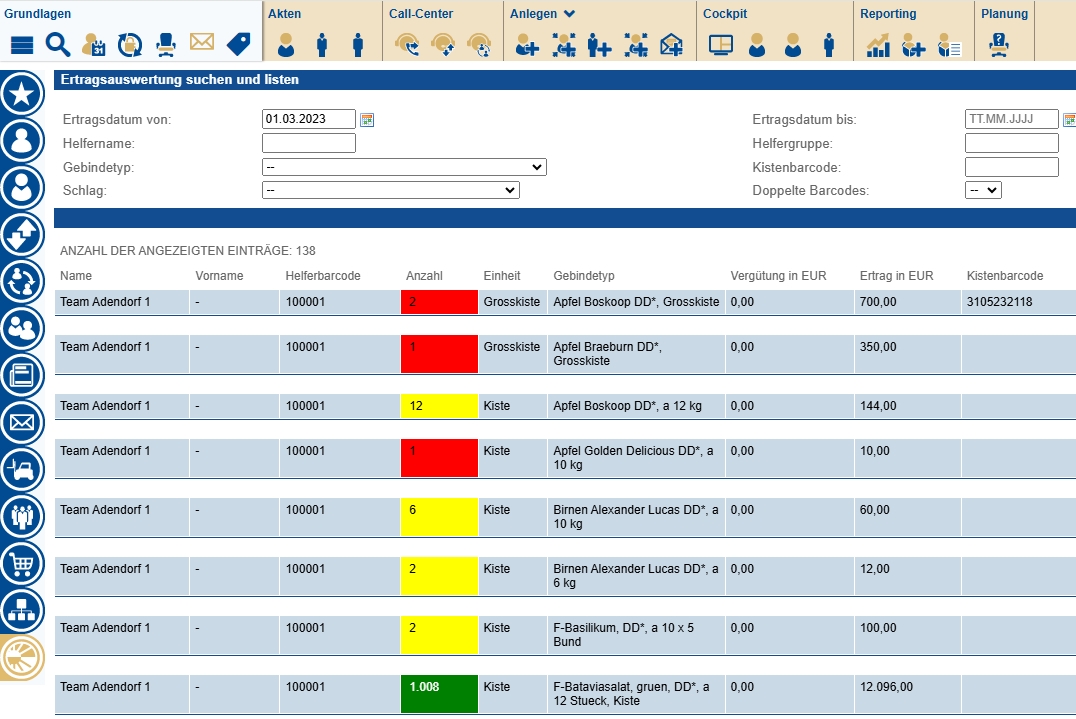Viewport: 1076px width, 719px height.
Task: Click the Einheit column header
Action: 502,276
